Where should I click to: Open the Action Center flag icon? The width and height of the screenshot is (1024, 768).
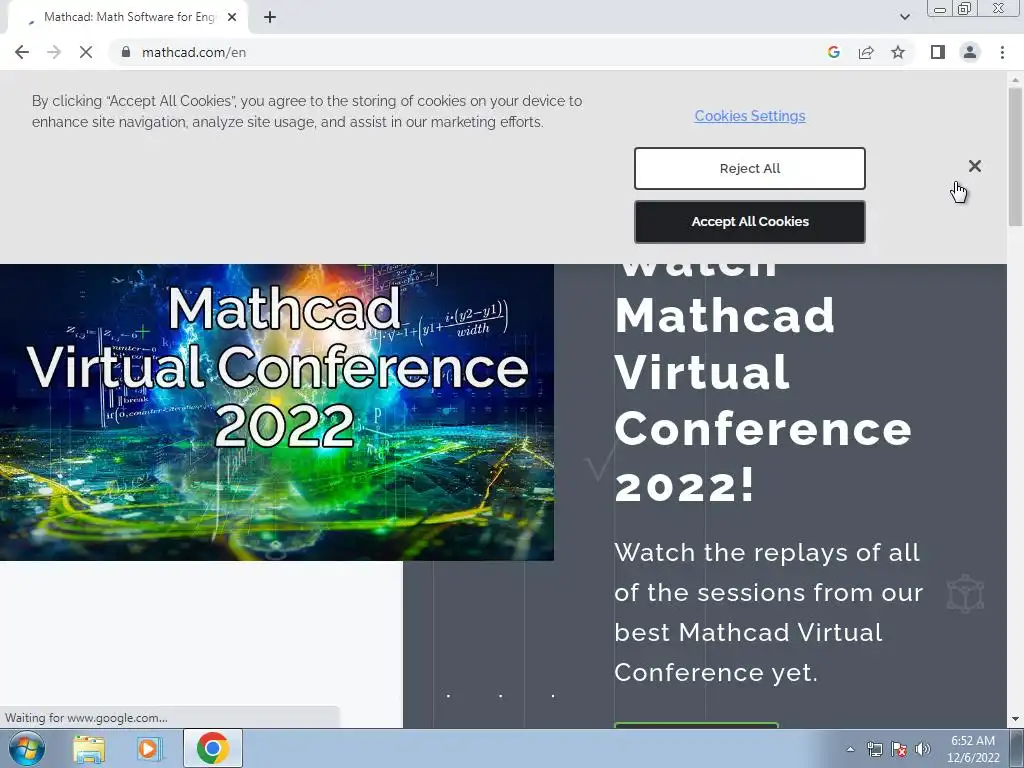coord(899,749)
